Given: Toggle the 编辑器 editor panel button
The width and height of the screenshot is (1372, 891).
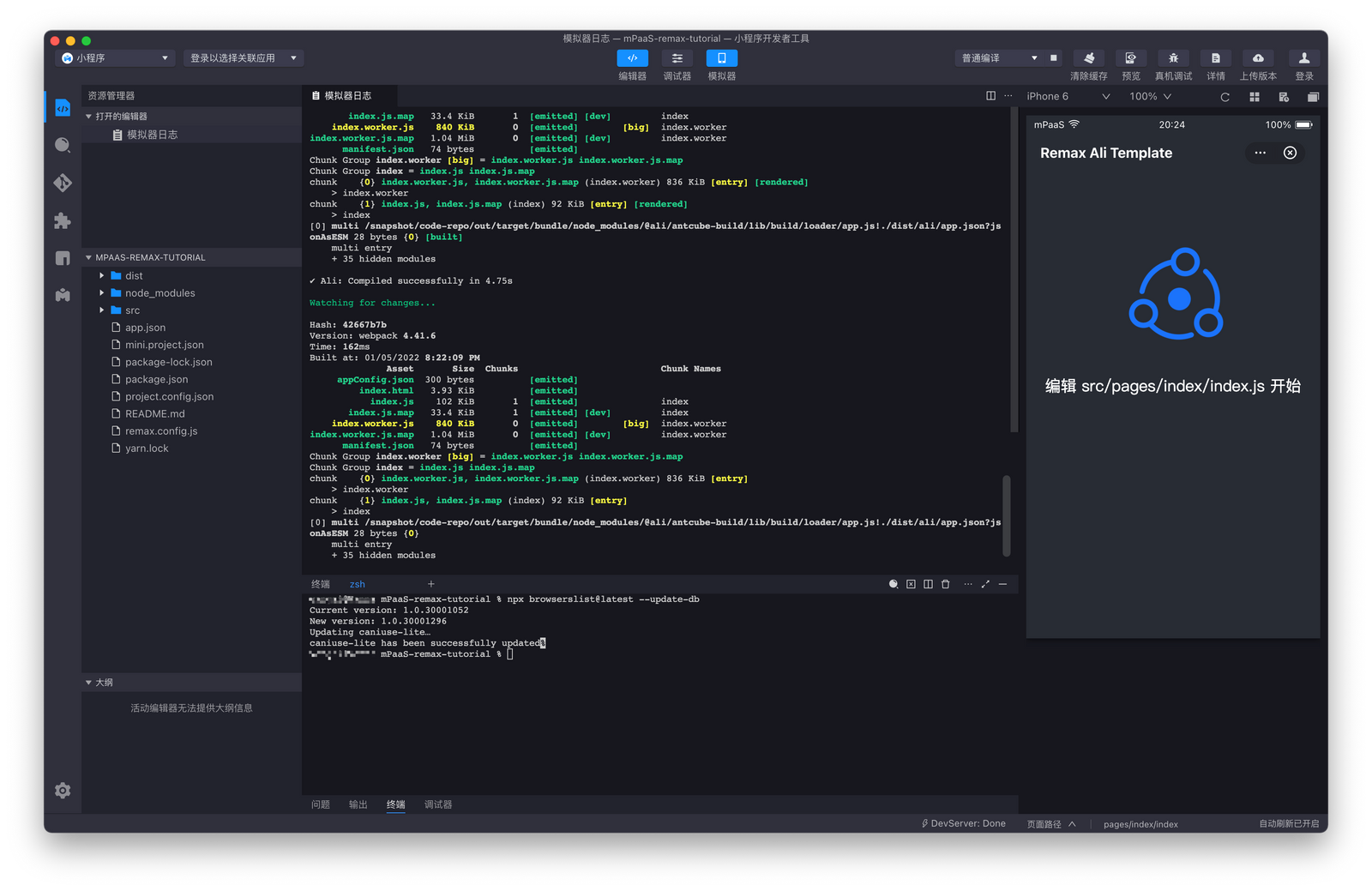Looking at the screenshot, I should coord(632,58).
